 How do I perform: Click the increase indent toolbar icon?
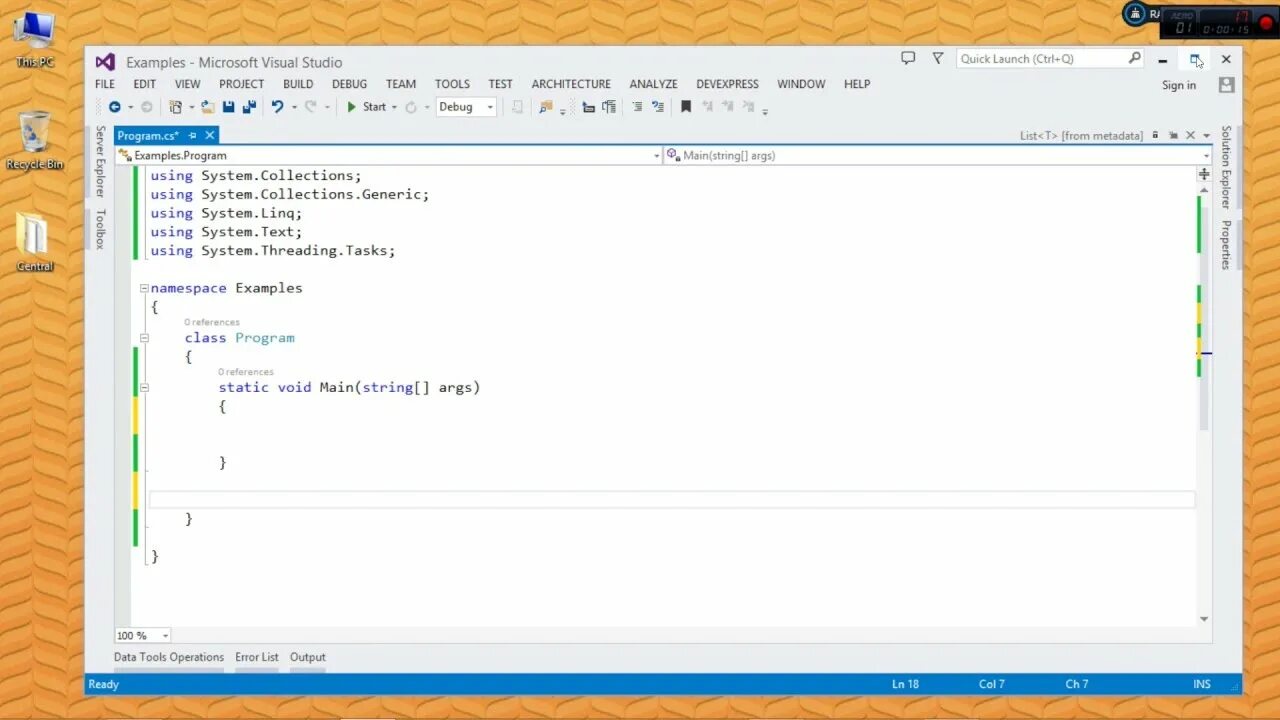608,107
